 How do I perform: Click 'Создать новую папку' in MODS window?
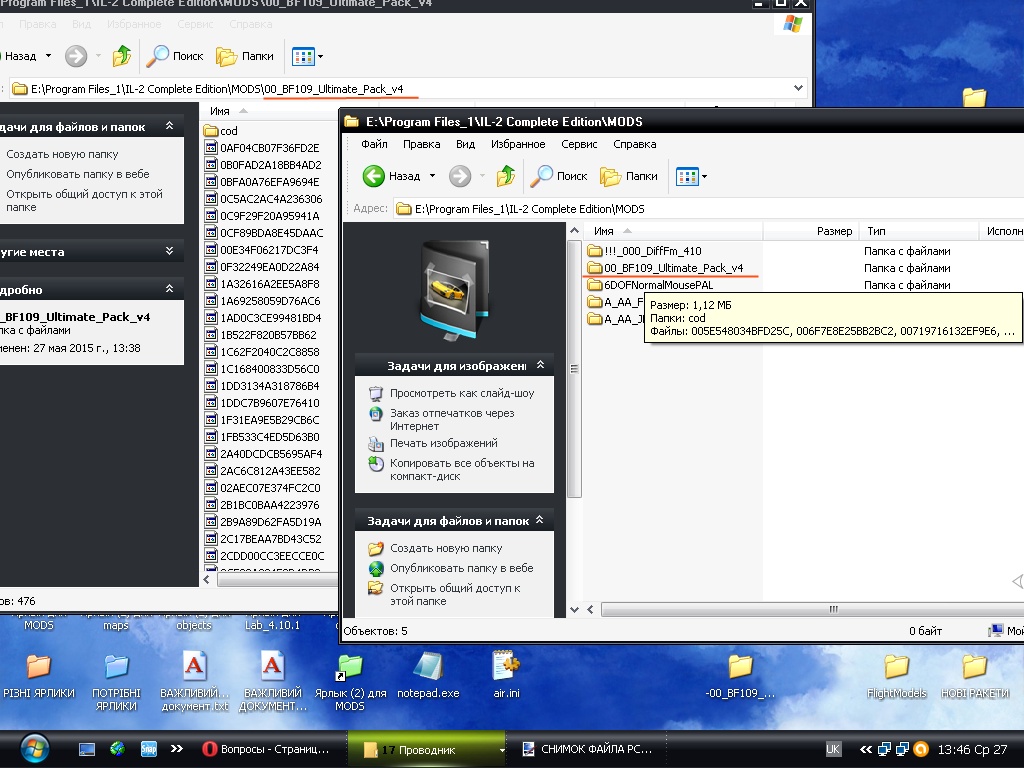(446, 548)
